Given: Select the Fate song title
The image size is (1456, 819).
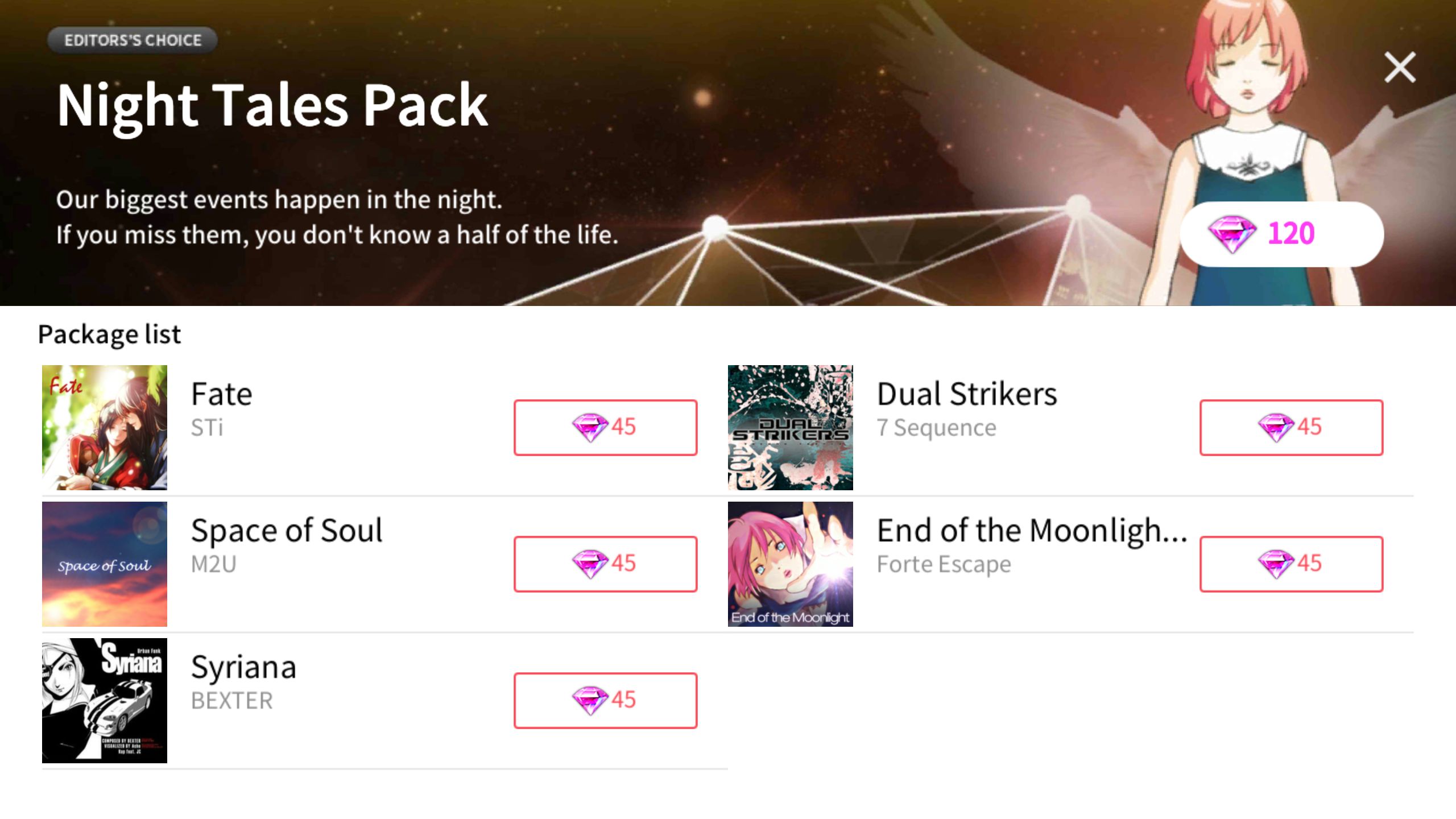Looking at the screenshot, I should pos(222,394).
